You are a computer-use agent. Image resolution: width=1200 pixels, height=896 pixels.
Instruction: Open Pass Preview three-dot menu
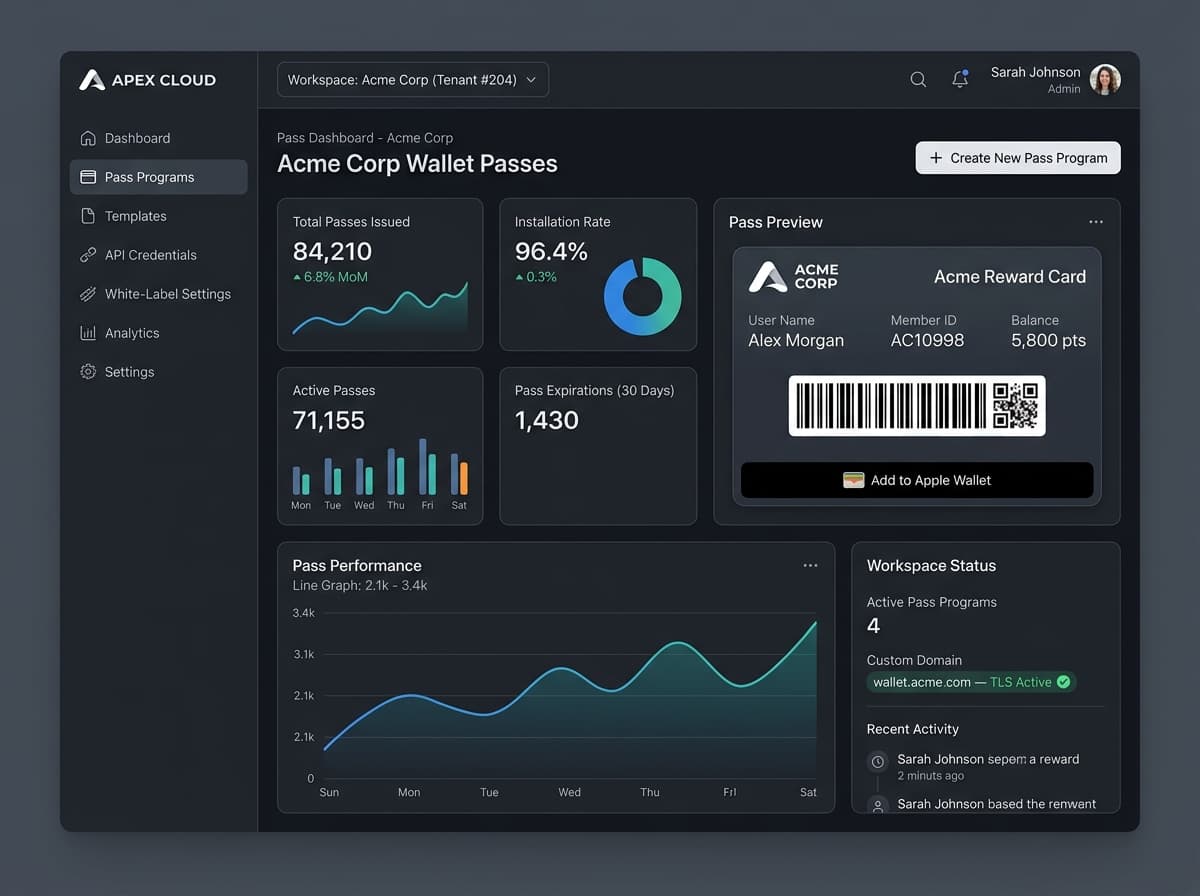(x=1096, y=222)
